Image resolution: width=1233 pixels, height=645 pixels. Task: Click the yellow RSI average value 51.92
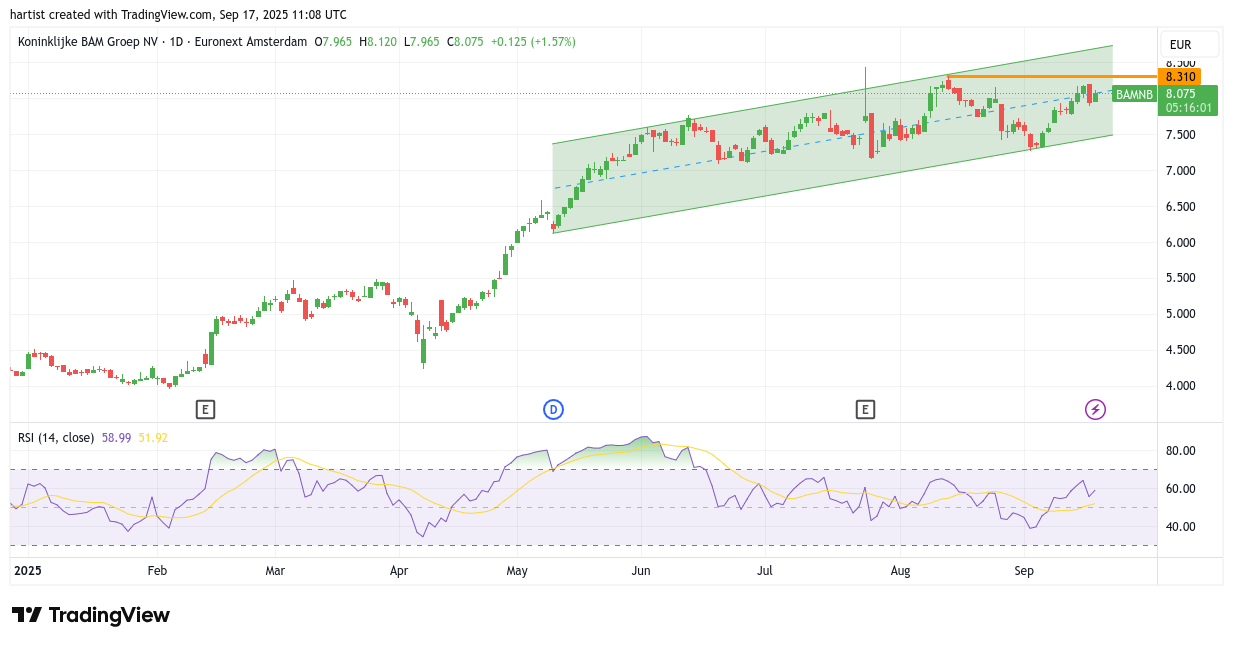pyautogui.click(x=153, y=437)
